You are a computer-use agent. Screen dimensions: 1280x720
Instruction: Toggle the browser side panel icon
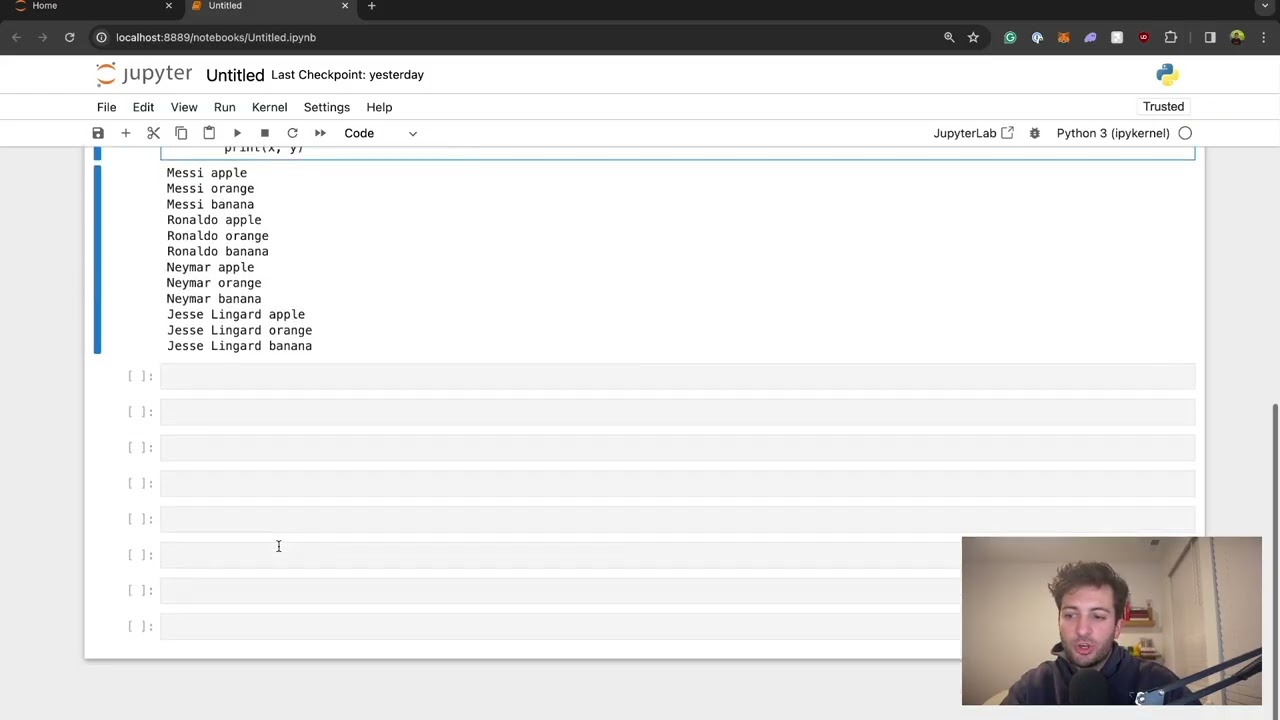(x=1210, y=38)
